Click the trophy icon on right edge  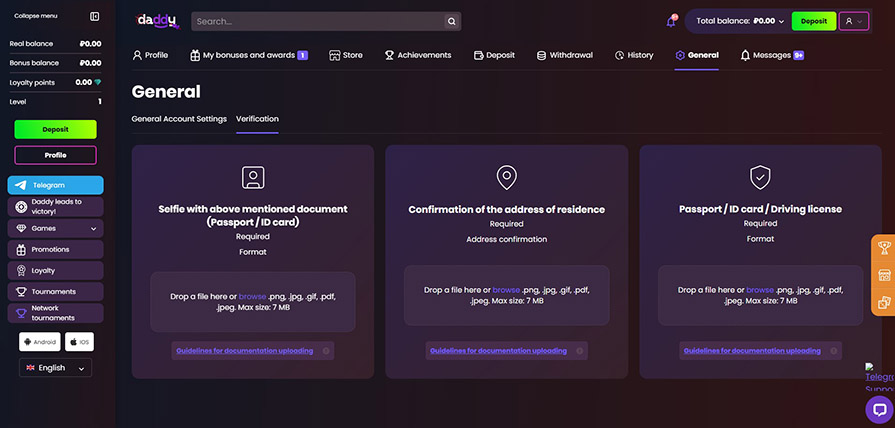coord(884,248)
